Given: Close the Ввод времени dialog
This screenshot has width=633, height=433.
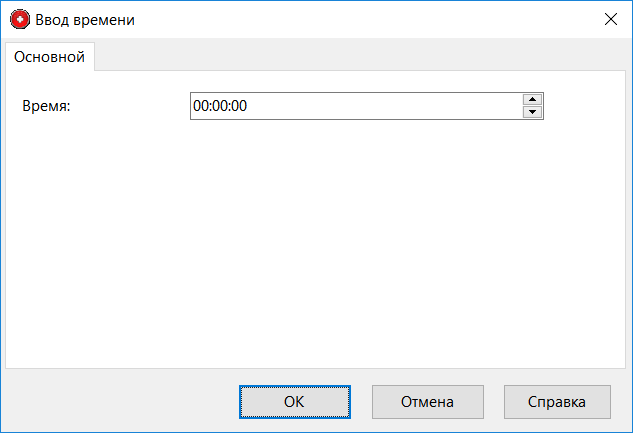Looking at the screenshot, I should (610, 19).
